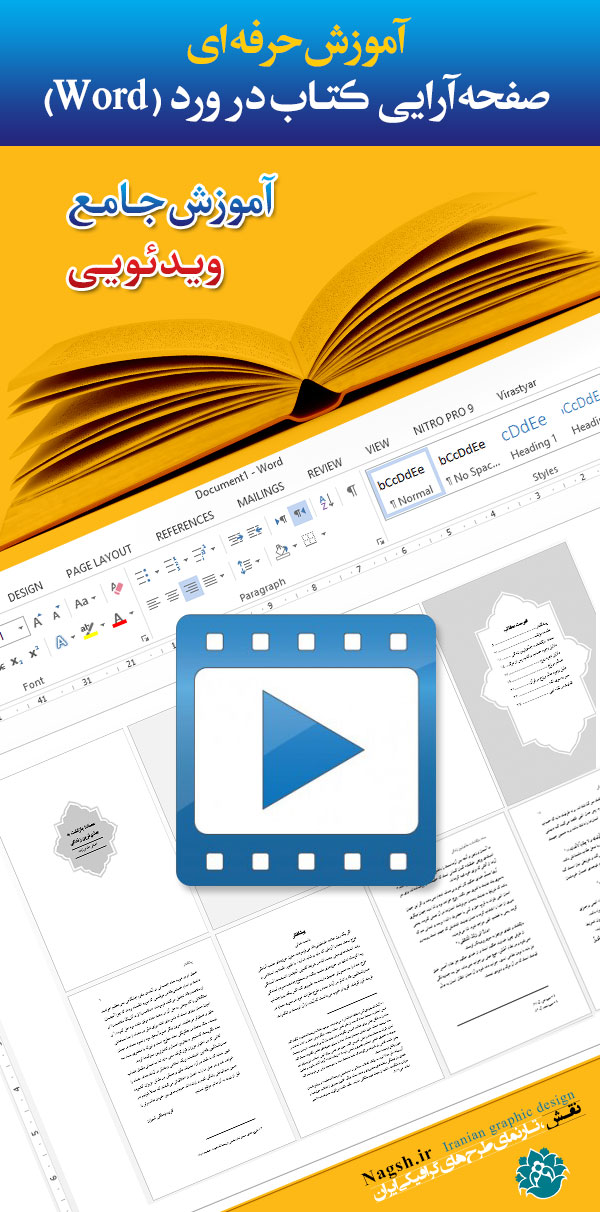Align text to the left
This screenshot has height=1212, width=600.
pyautogui.click(x=153, y=601)
